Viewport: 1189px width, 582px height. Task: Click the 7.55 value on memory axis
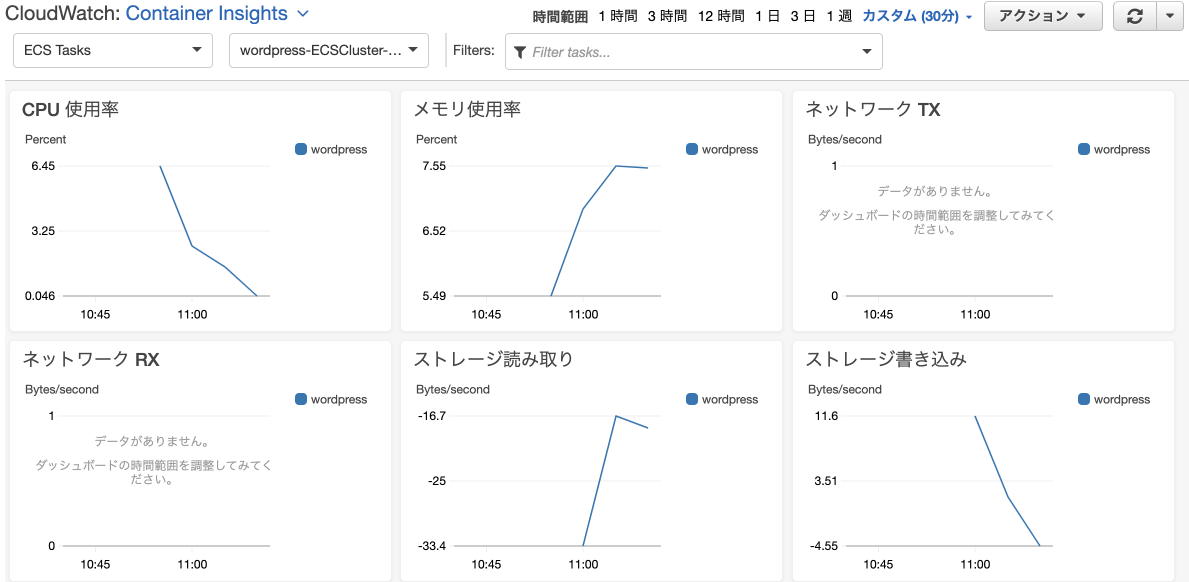point(433,166)
